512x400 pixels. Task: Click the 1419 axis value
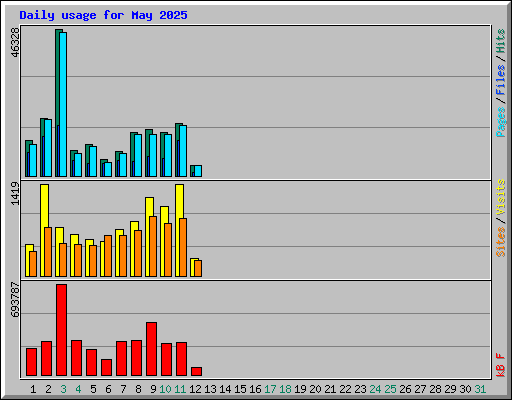[x=15, y=193]
